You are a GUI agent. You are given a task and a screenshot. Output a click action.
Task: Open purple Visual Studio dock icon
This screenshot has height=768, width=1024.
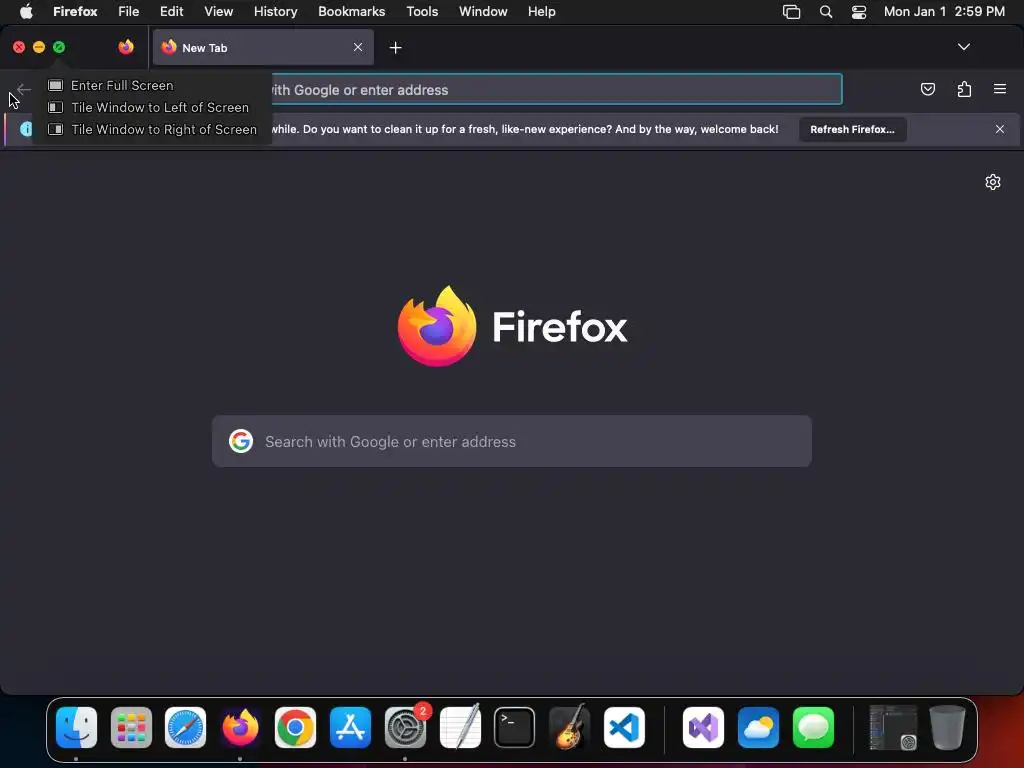(703, 727)
